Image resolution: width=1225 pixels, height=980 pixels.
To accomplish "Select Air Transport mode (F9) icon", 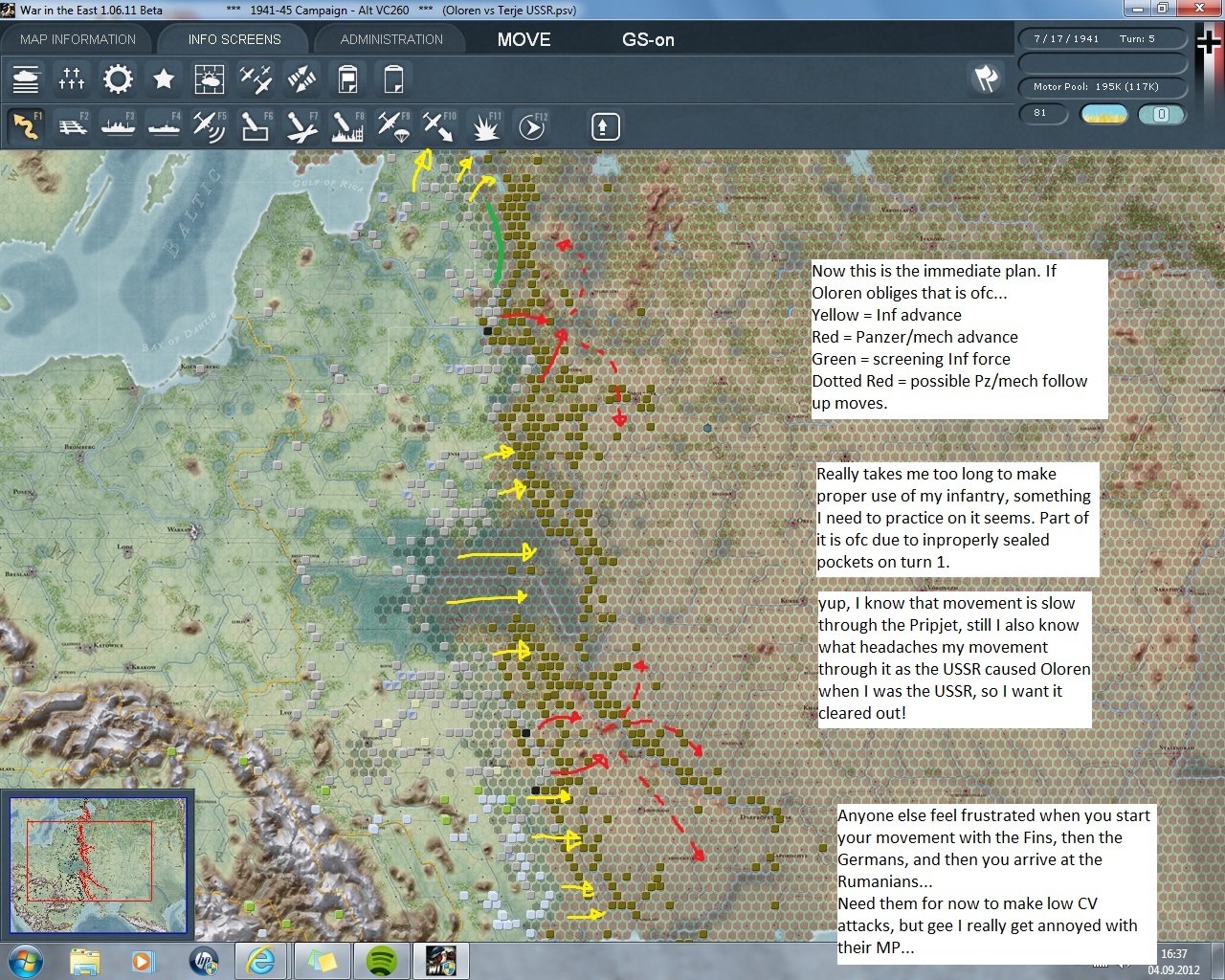I will 393,126.
